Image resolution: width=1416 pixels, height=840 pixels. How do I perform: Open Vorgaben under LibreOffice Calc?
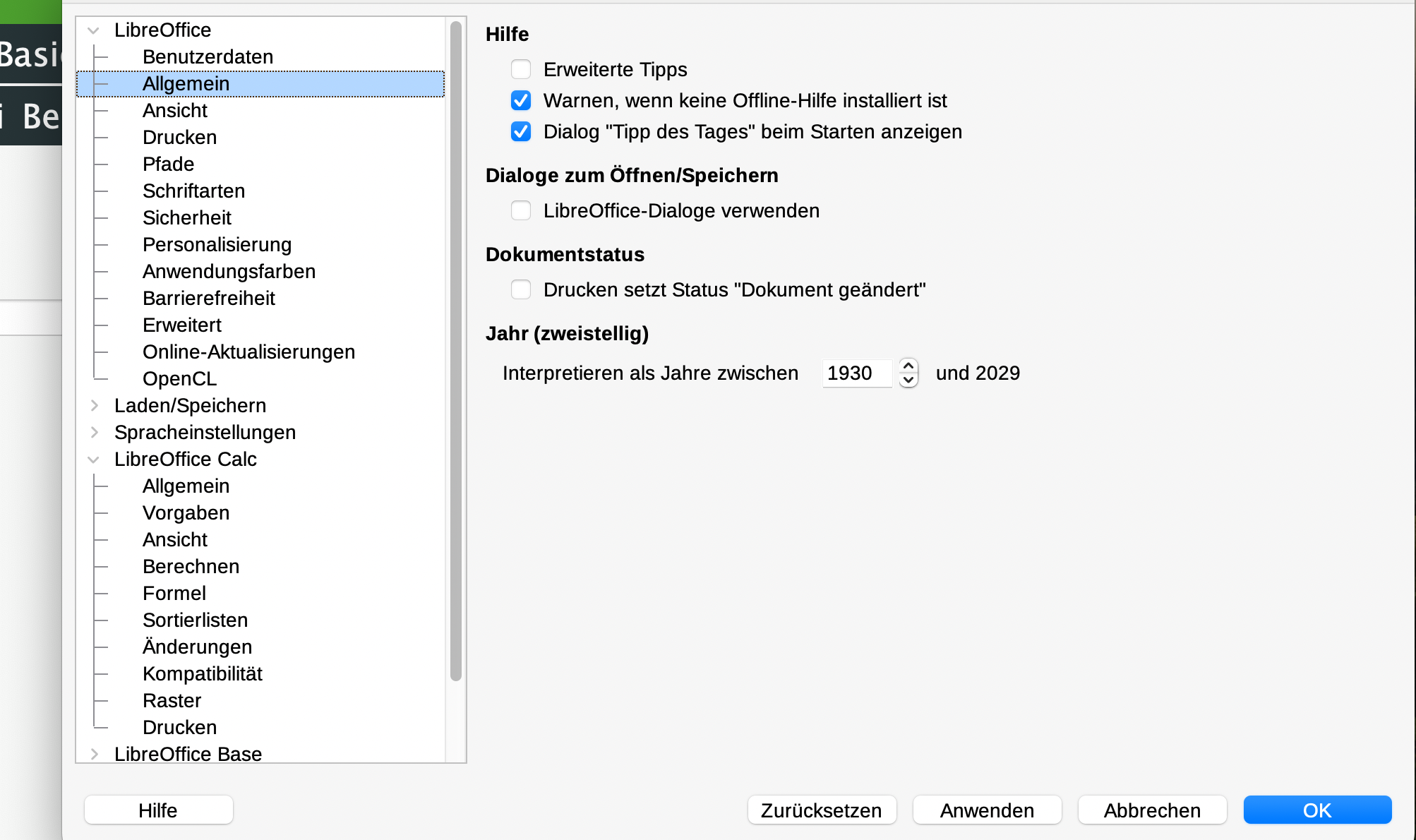tap(186, 512)
